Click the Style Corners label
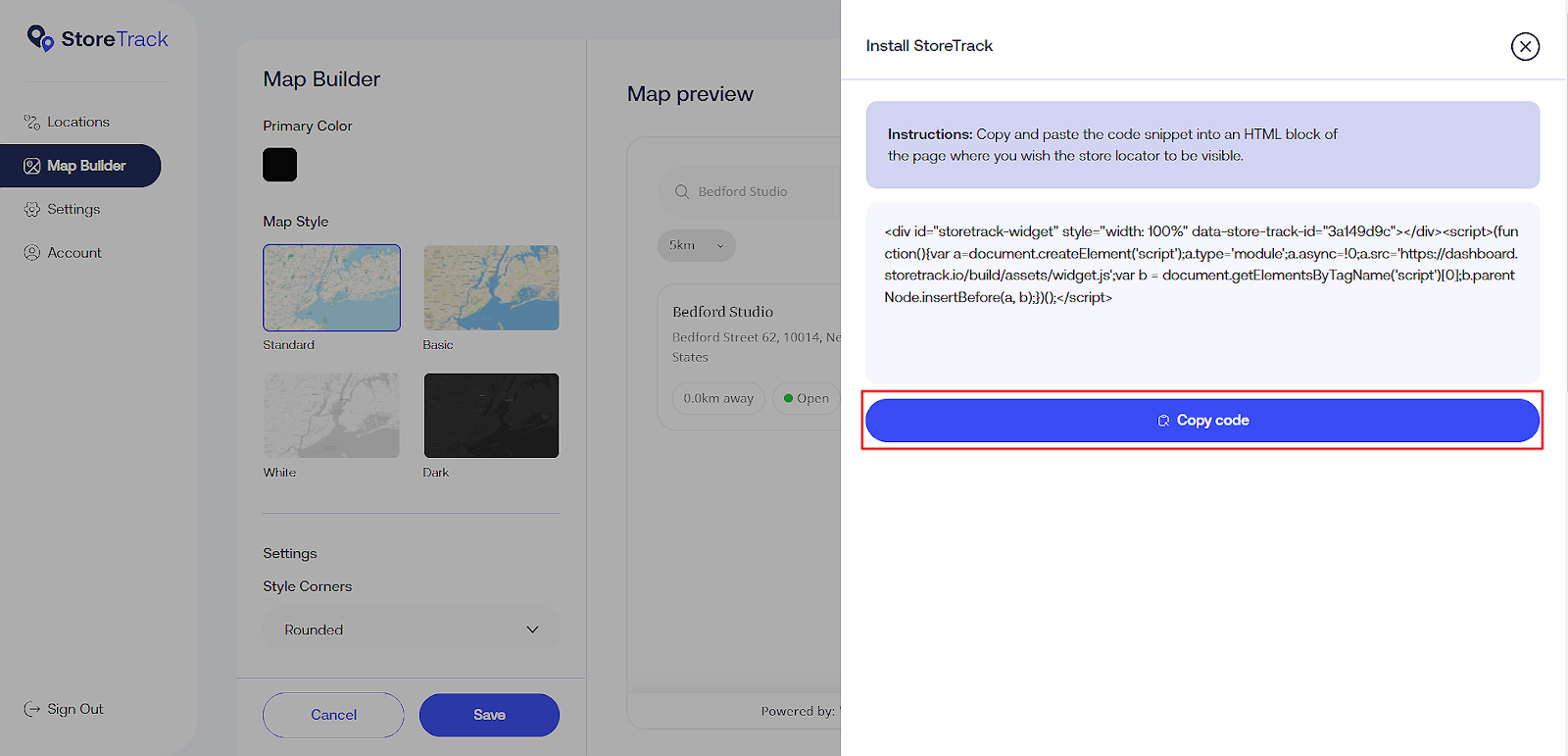The image size is (1568, 756). tap(307, 586)
